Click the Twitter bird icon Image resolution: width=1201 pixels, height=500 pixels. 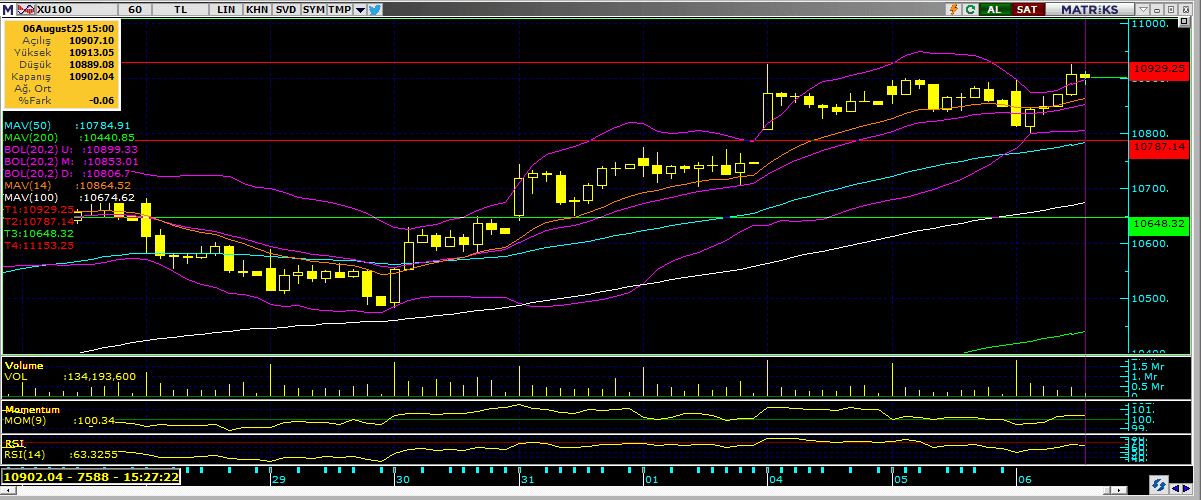pyautogui.click(x=374, y=9)
